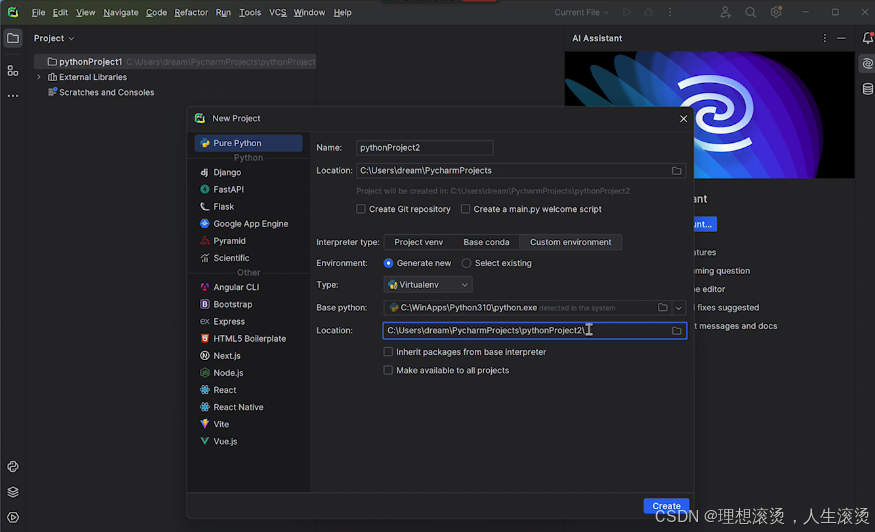Hide the AI Assistant panel
Screen dimensions: 875x532
[842, 38]
